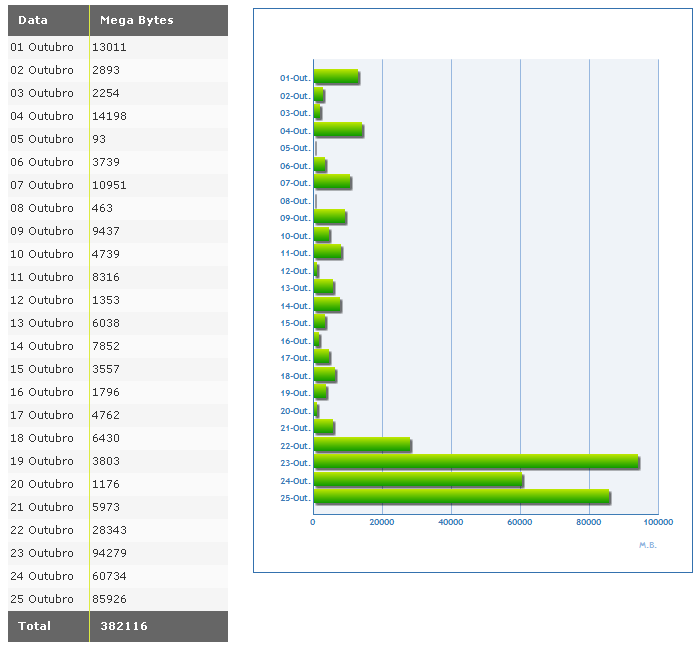Screen dimensions: 700x653
Task: Click the "Data" column header
Action: click(x=49, y=21)
